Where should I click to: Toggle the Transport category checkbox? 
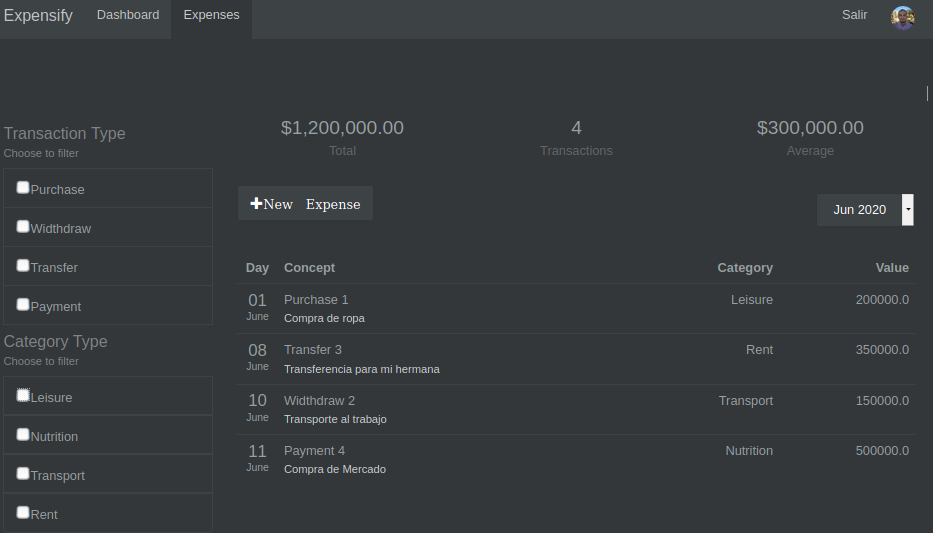point(23,474)
